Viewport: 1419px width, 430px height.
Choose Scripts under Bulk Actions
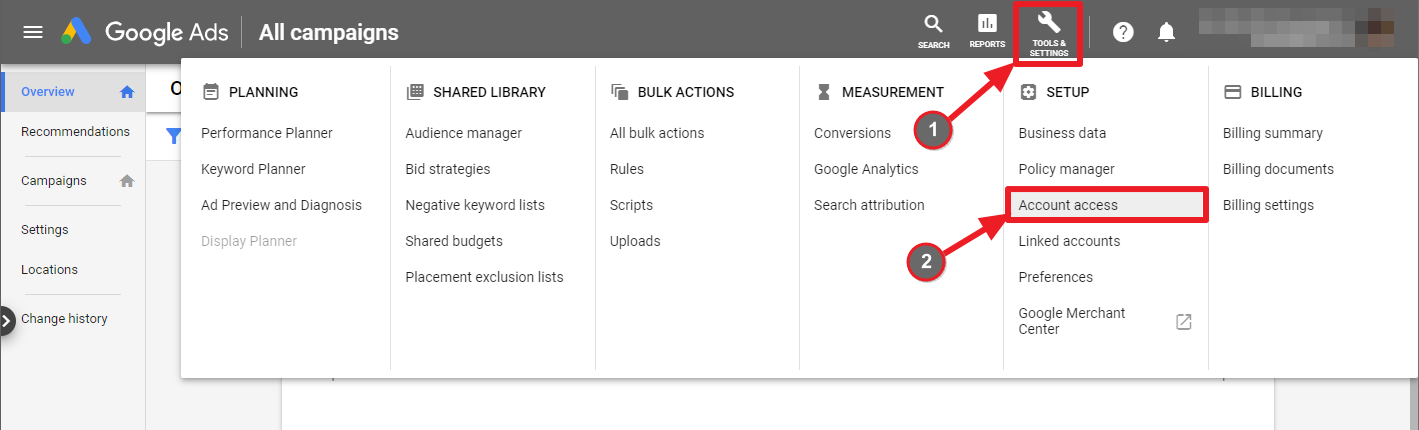631,205
